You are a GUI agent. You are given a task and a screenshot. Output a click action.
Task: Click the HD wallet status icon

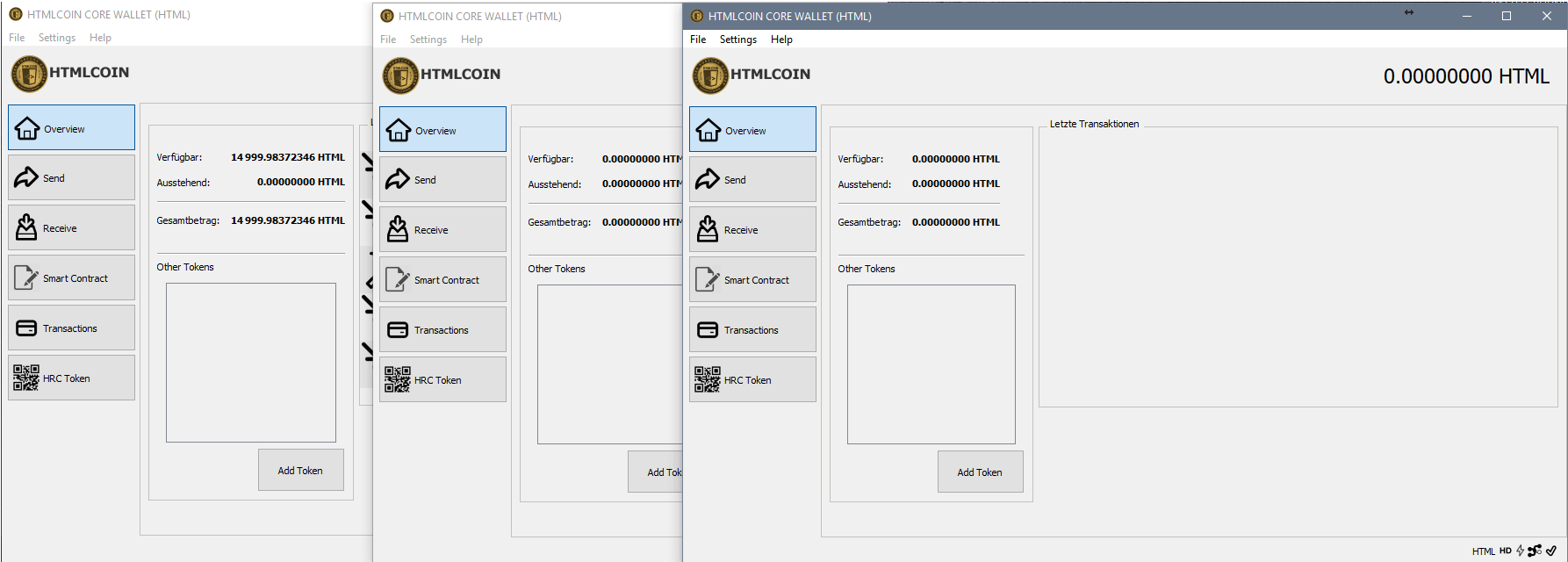[x=1506, y=551]
